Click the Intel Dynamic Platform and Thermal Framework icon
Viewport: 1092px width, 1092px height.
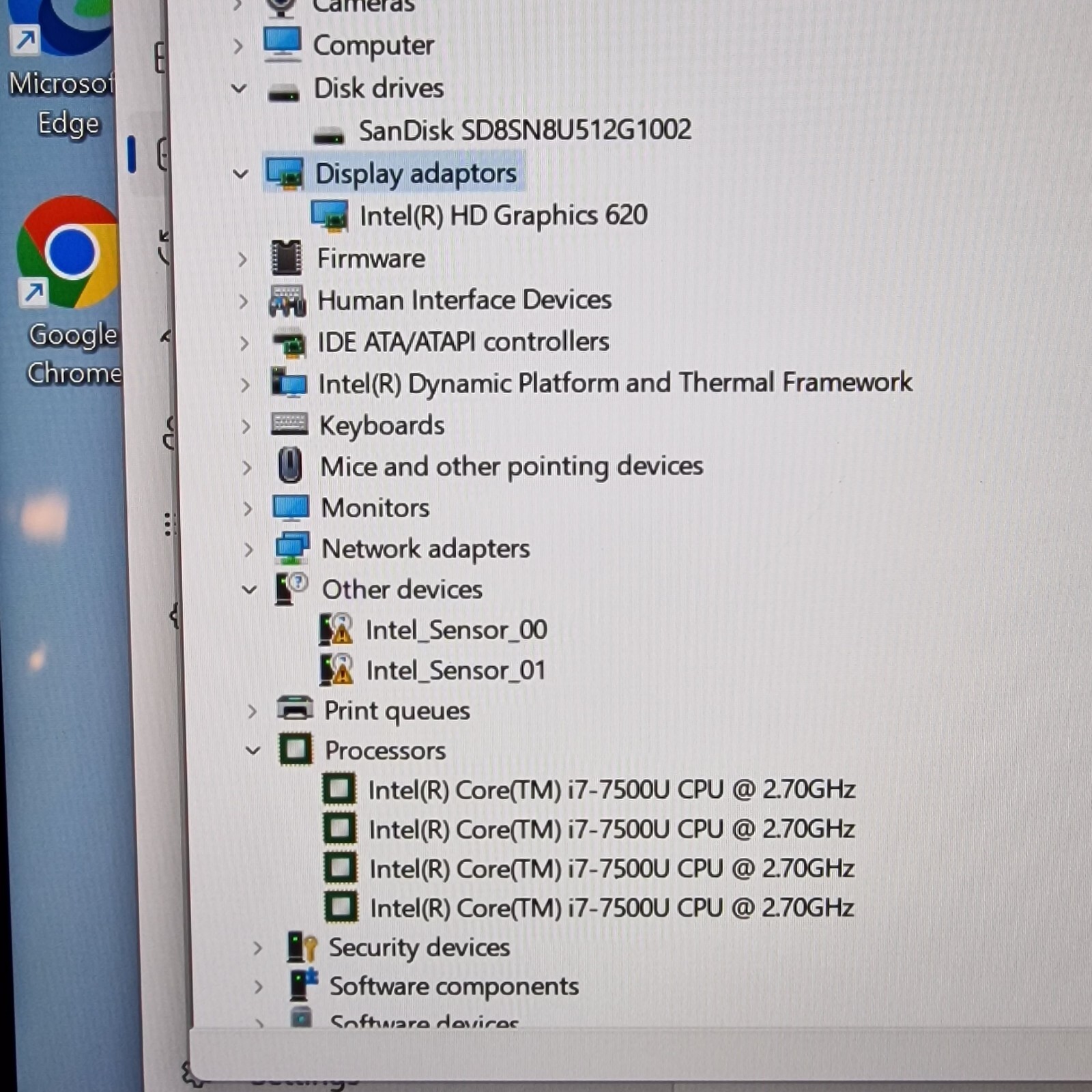click(289, 382)
